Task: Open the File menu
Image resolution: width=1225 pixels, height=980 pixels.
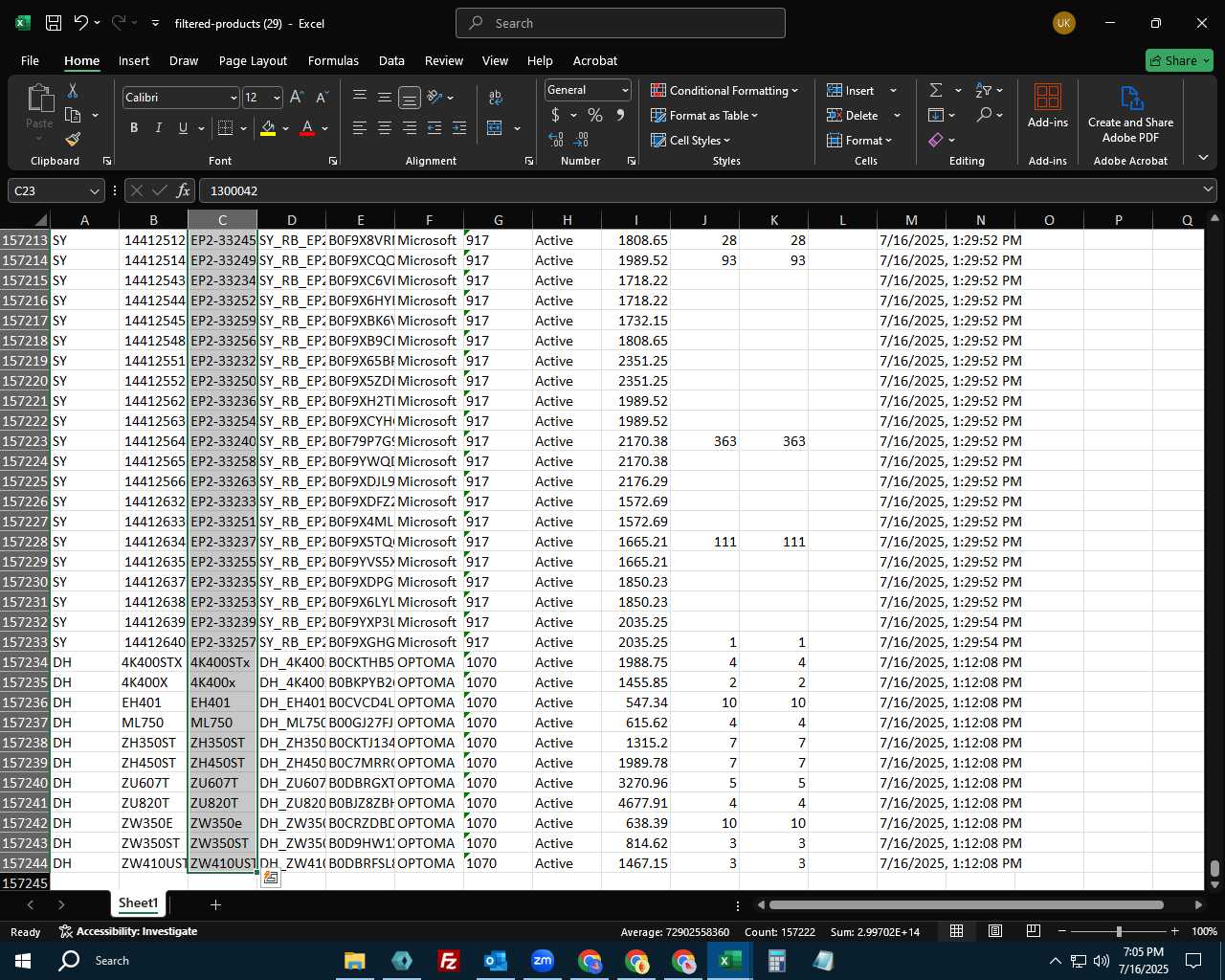Action: 31,60
